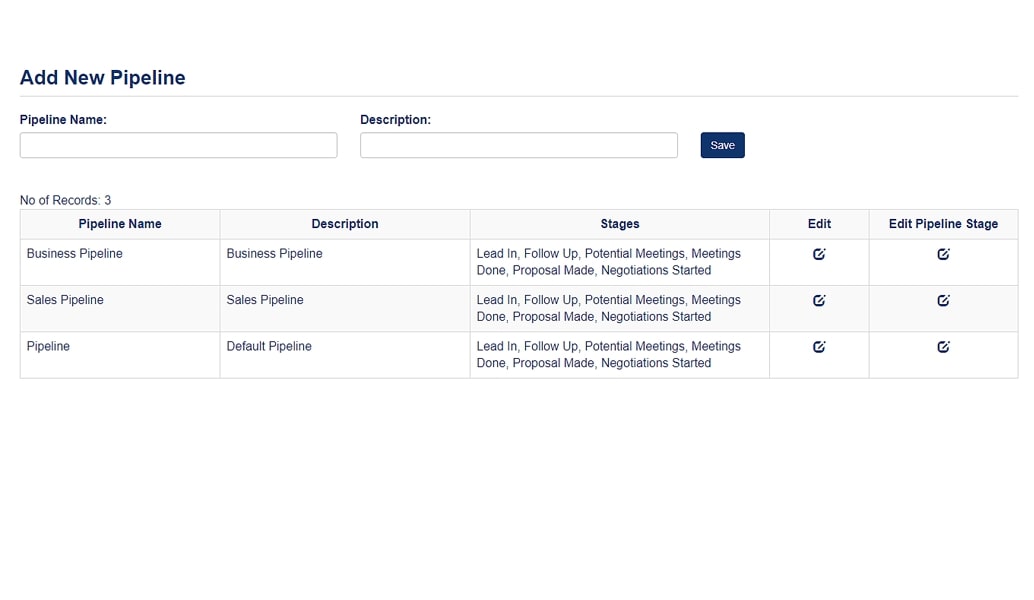Click the Description column header

pyautogui.click(x=344, y=224)
